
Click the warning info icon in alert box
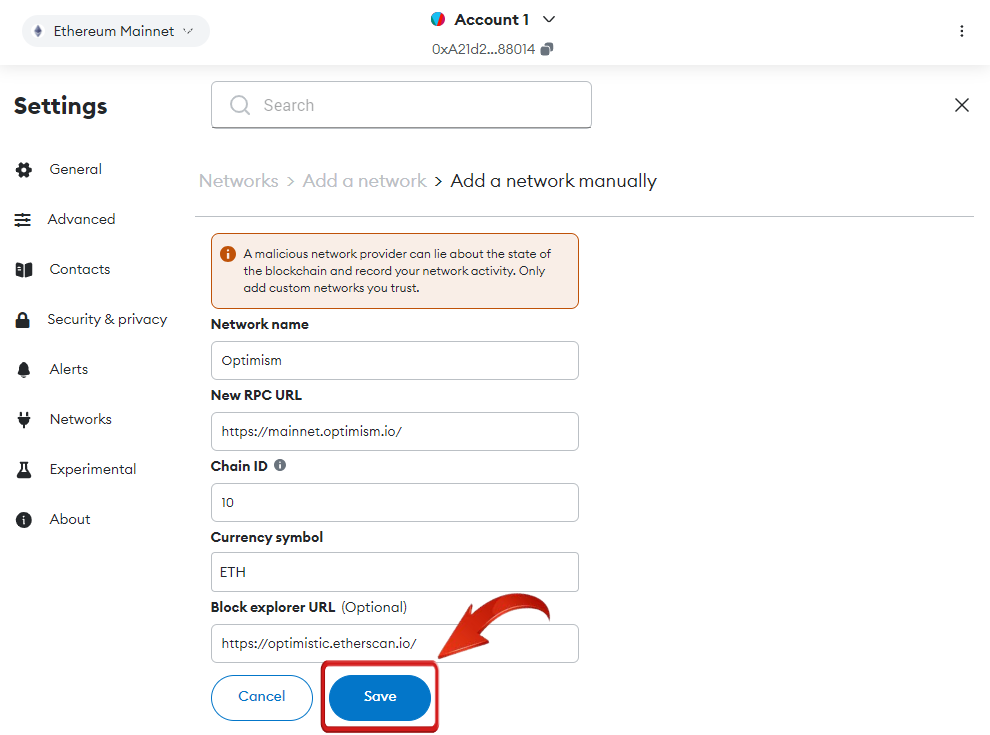click(227, 254)
